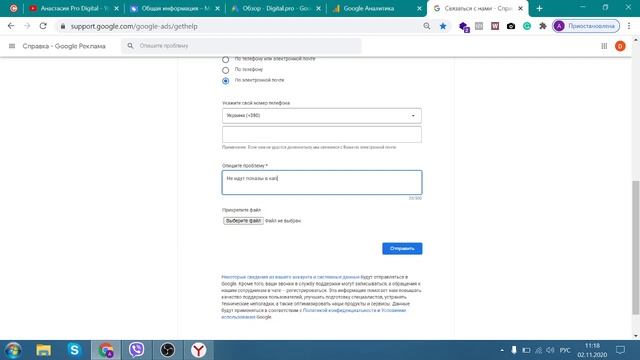Open Viber from the taskbar
This screenshot has width=640, height=360.
136,350
